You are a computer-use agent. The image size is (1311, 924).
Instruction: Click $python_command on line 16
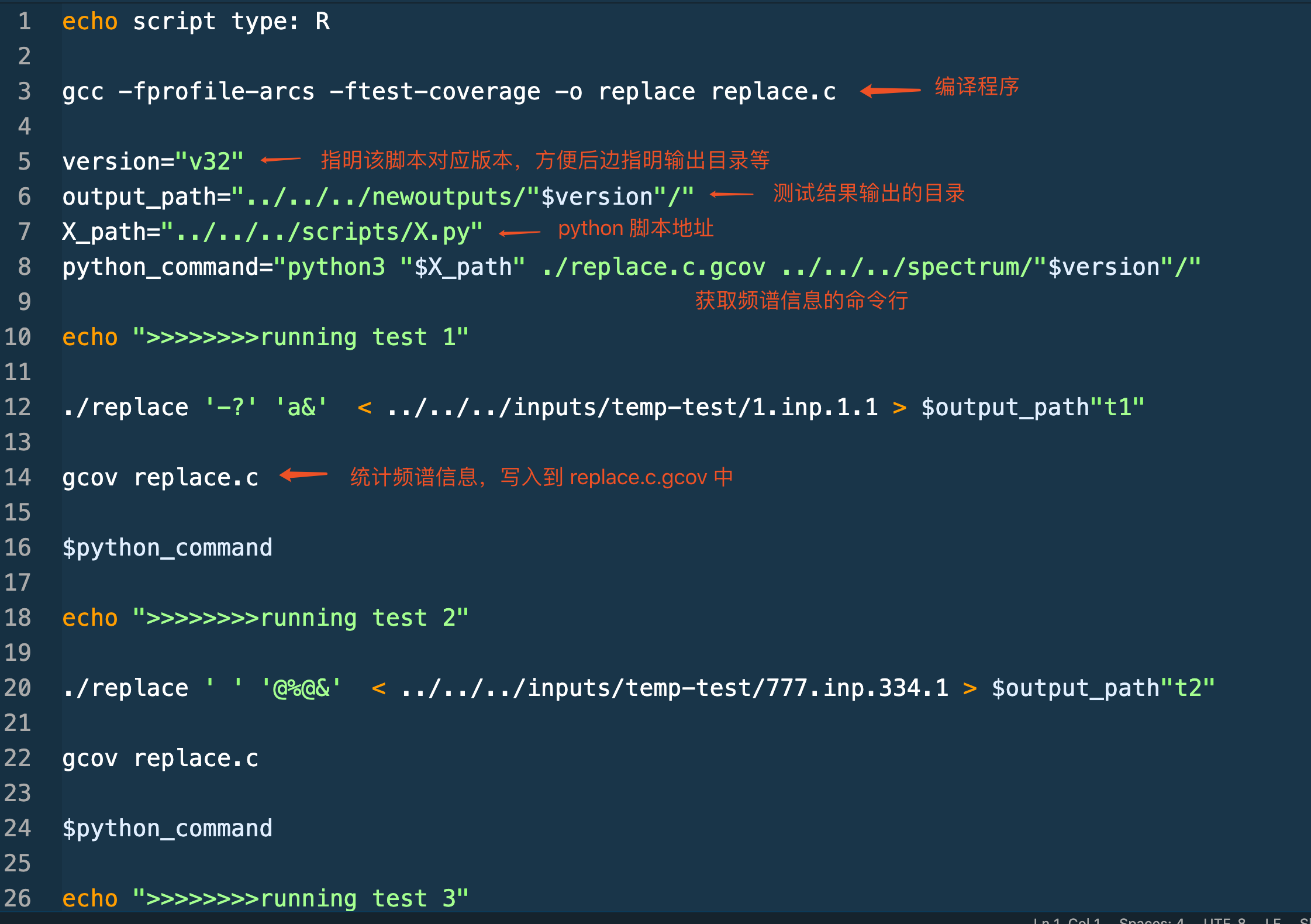point(167,548)
